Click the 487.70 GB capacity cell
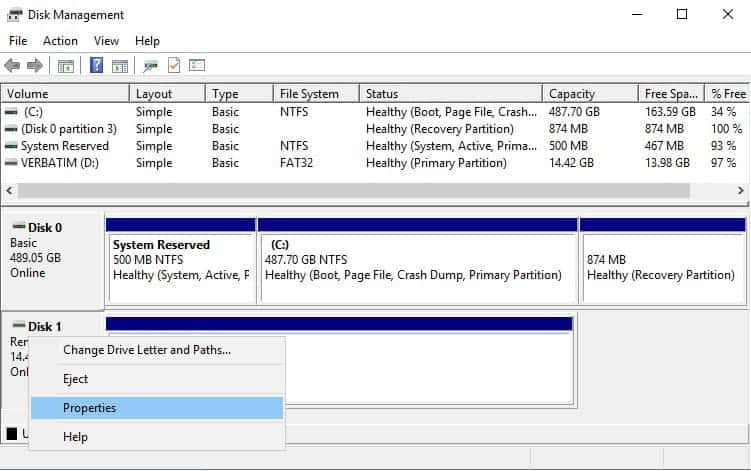The image size is (751, 471). tap(574, 112)
